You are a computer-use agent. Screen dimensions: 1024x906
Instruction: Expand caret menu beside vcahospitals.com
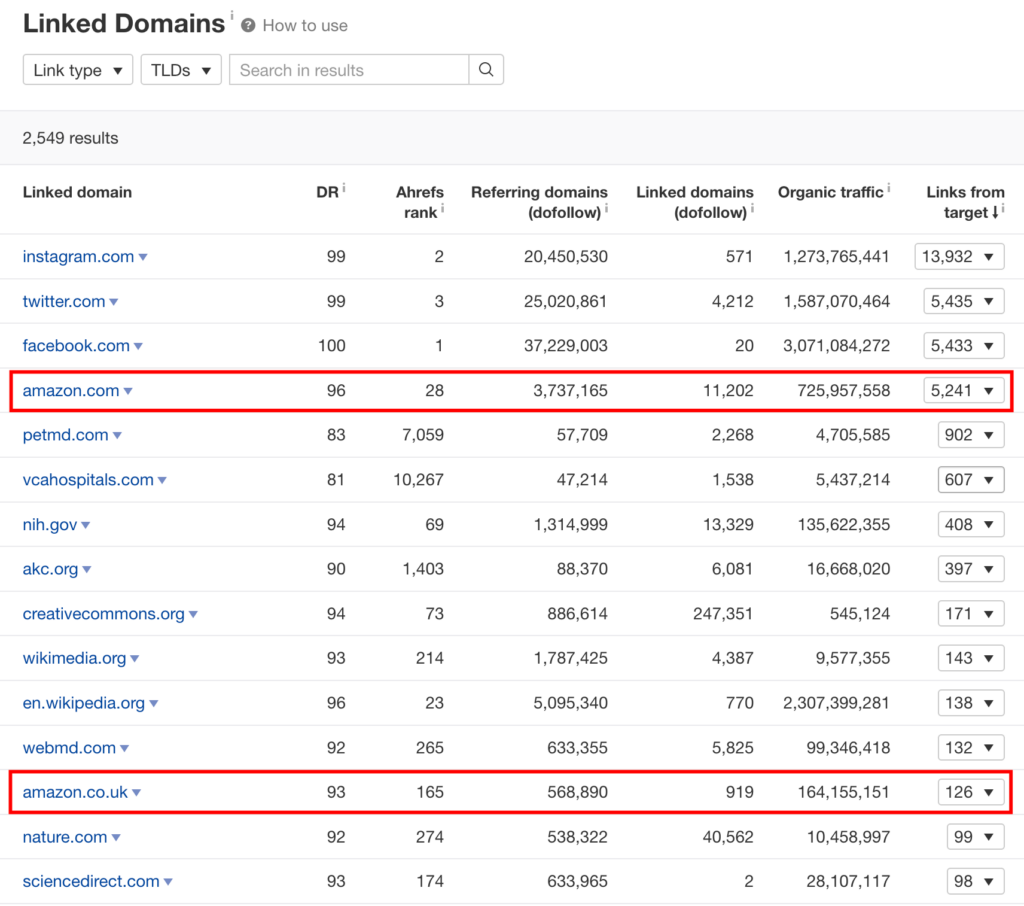(162, 480)
